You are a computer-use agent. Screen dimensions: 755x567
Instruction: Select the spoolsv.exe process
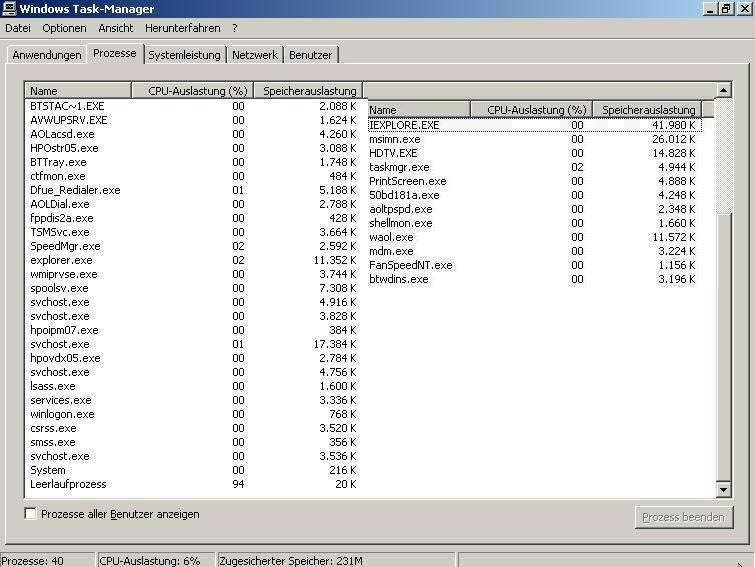(x=193, y=288)
